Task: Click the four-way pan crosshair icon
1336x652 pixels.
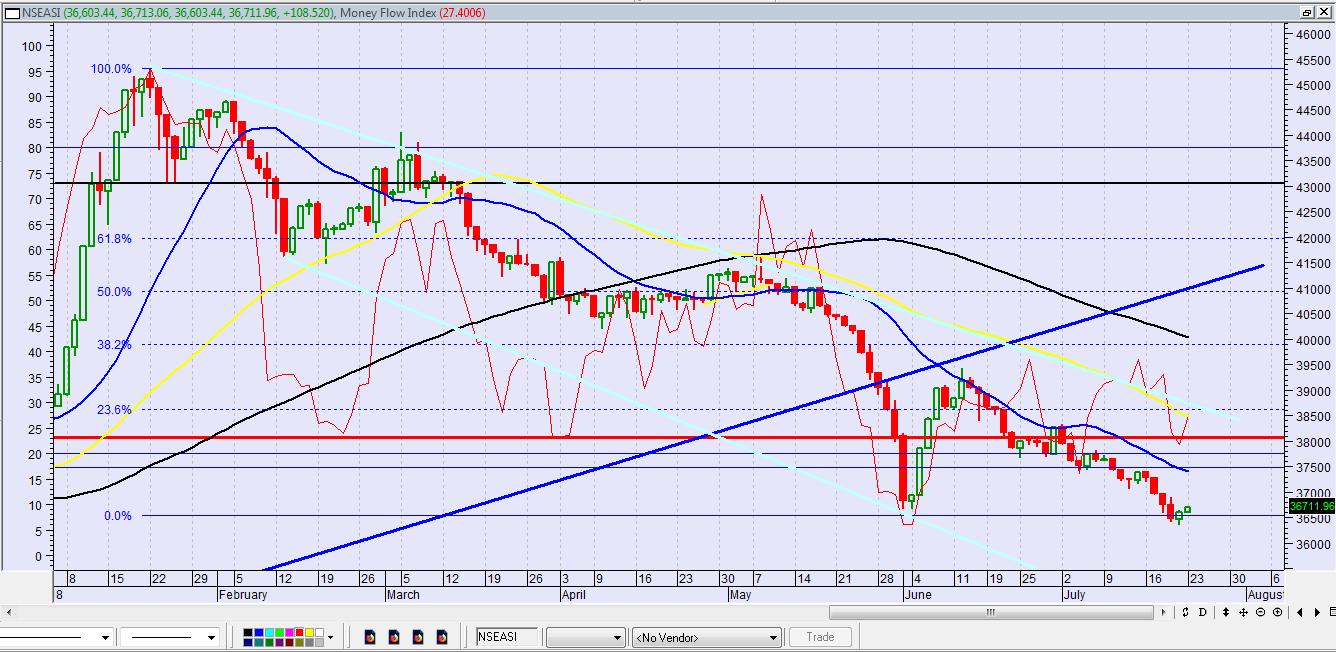Action: point(1244,612)
